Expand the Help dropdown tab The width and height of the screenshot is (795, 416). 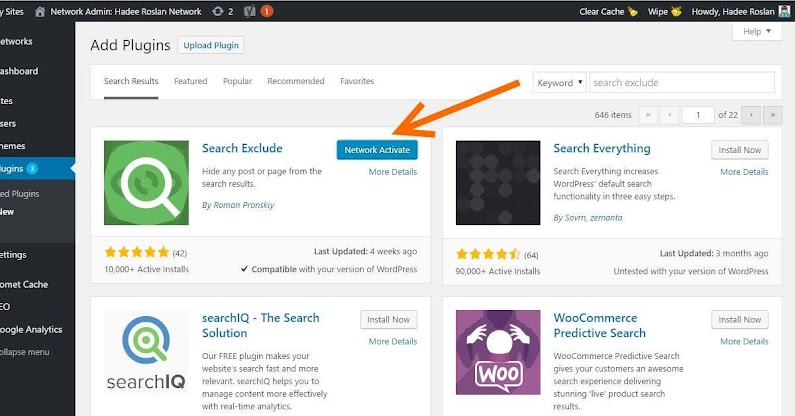pyautogui.click(x=757, y=31)
